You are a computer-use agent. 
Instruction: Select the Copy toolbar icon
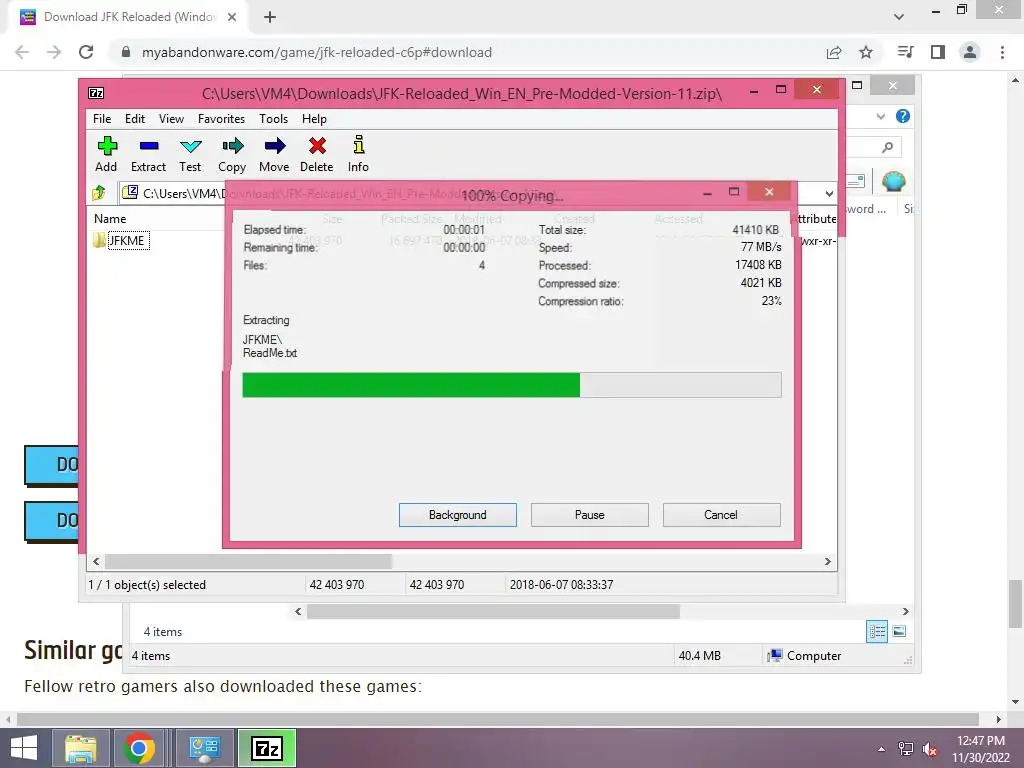coord(232,154)
